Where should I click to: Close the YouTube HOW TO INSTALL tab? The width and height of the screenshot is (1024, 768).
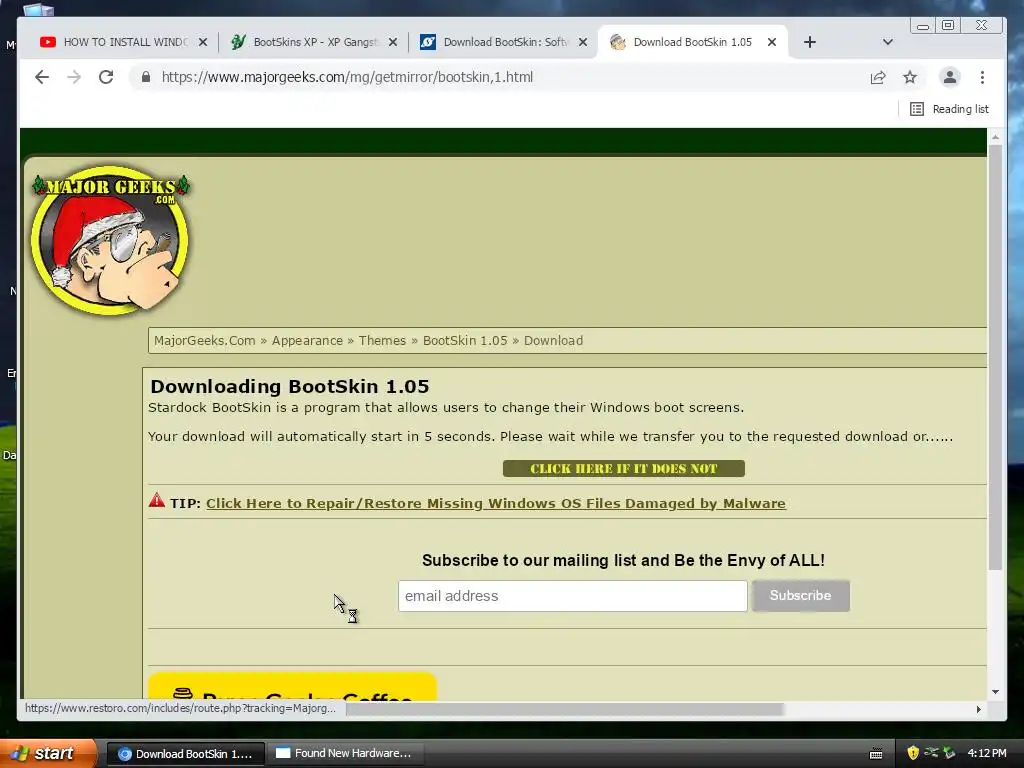(203, 42)
